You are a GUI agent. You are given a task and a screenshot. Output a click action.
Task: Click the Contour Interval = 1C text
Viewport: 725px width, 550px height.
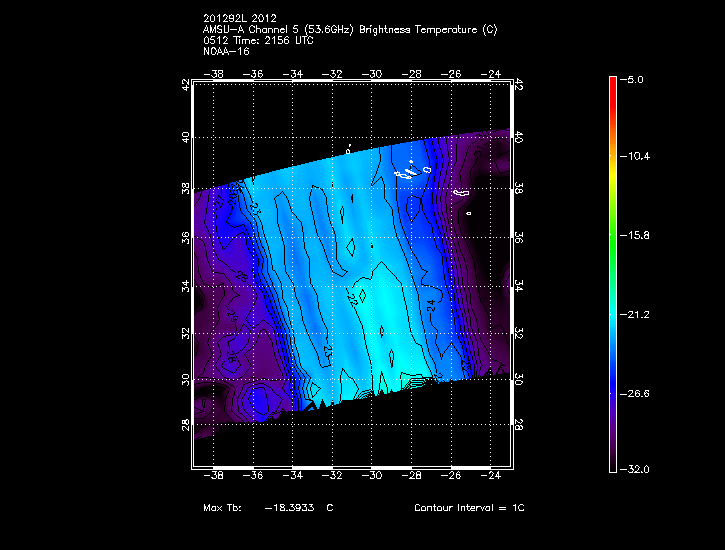[x=469, y=508]
